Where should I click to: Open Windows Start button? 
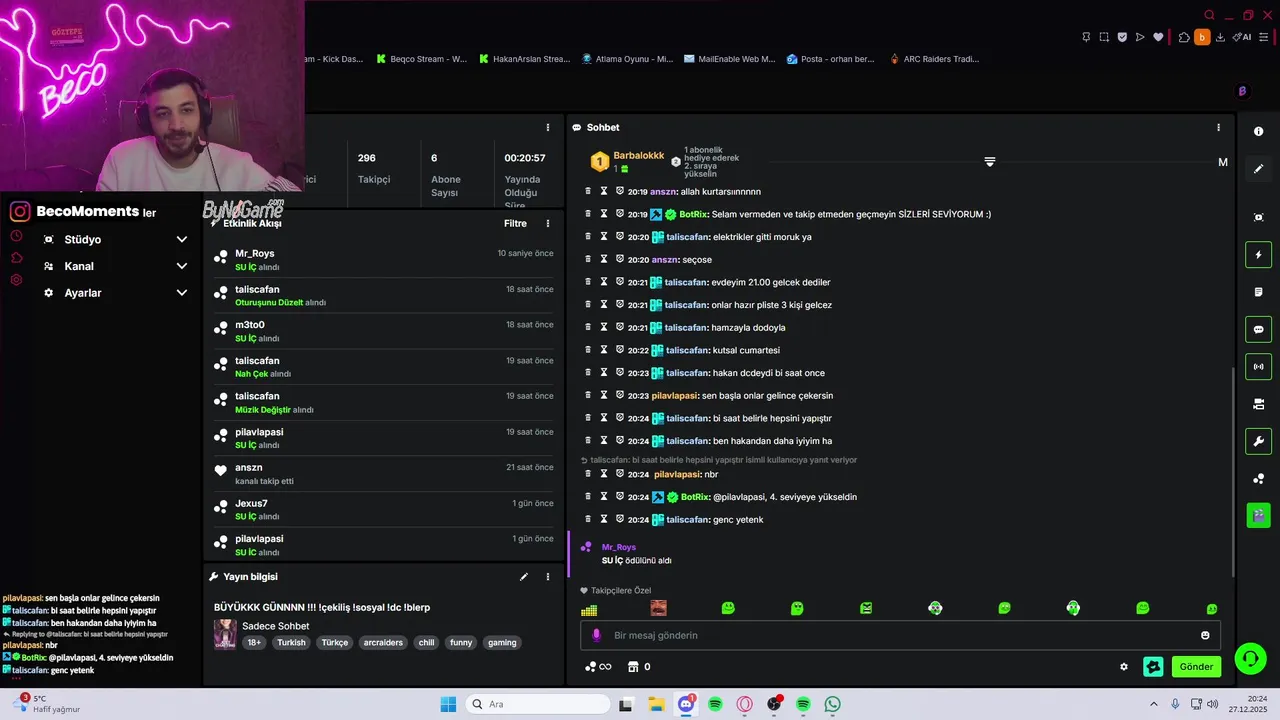tap(448, 704)
